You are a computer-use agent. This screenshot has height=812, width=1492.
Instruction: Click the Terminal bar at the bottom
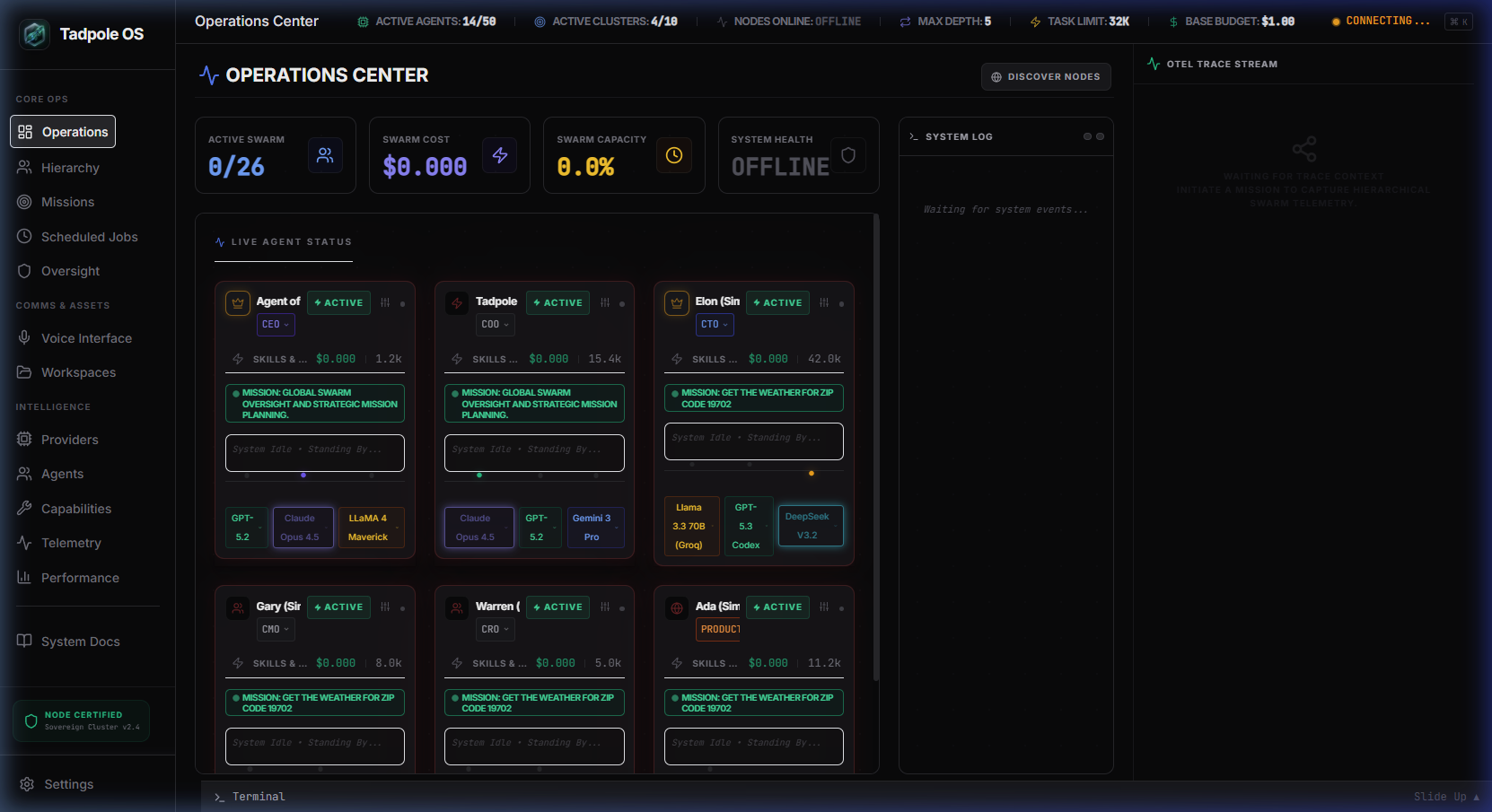pyautogui.click(x=259, y=796)
